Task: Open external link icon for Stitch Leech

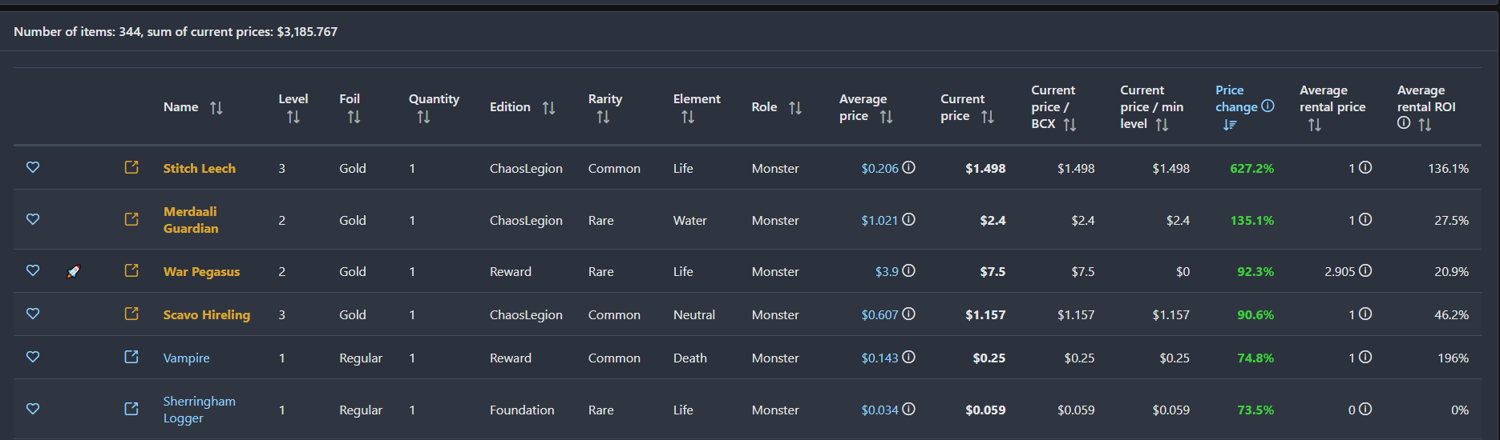Action: (131, 168)
